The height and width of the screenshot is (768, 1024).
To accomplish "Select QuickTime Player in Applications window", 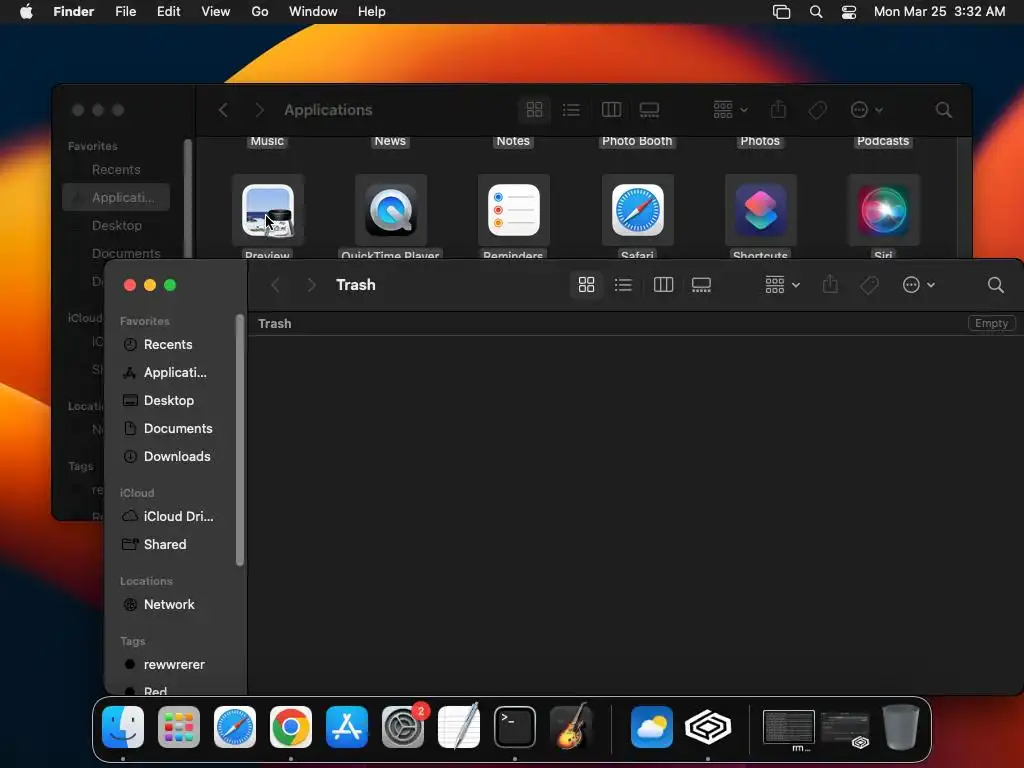I will point(391,210).
